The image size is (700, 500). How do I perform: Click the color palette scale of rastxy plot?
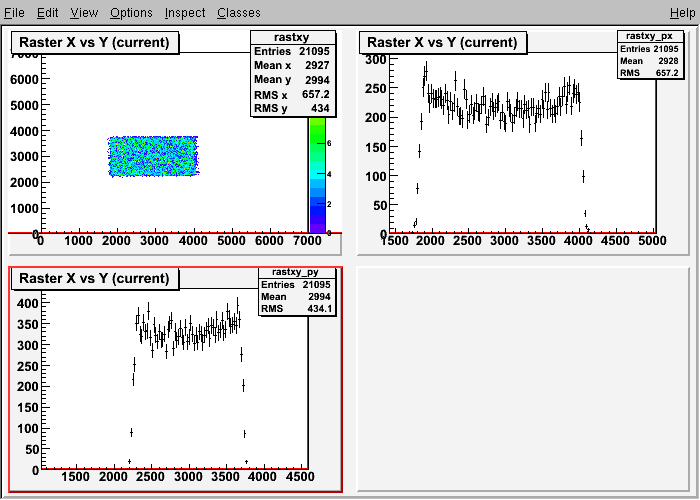point(317,175)
